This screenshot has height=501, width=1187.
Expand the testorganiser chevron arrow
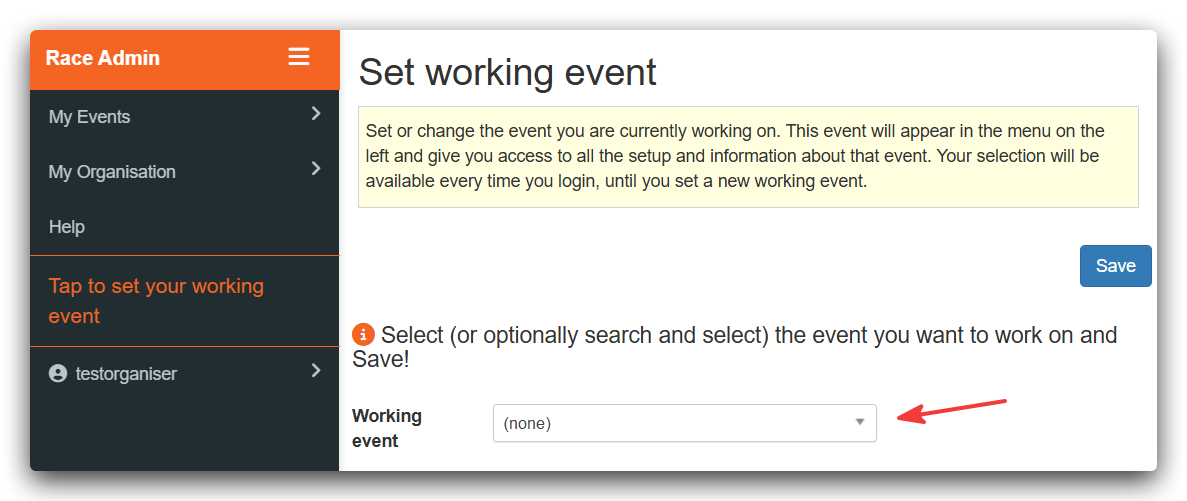click(x=316, y=371)
